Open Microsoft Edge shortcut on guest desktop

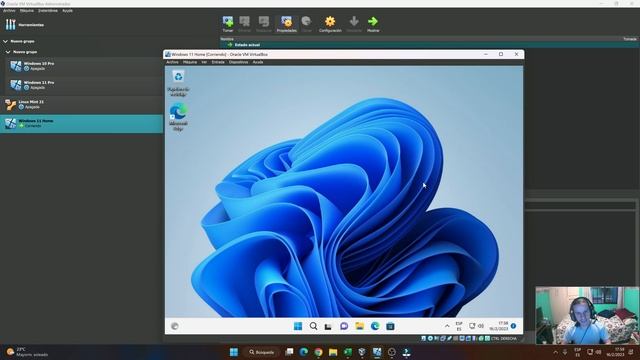pos(178,117)
